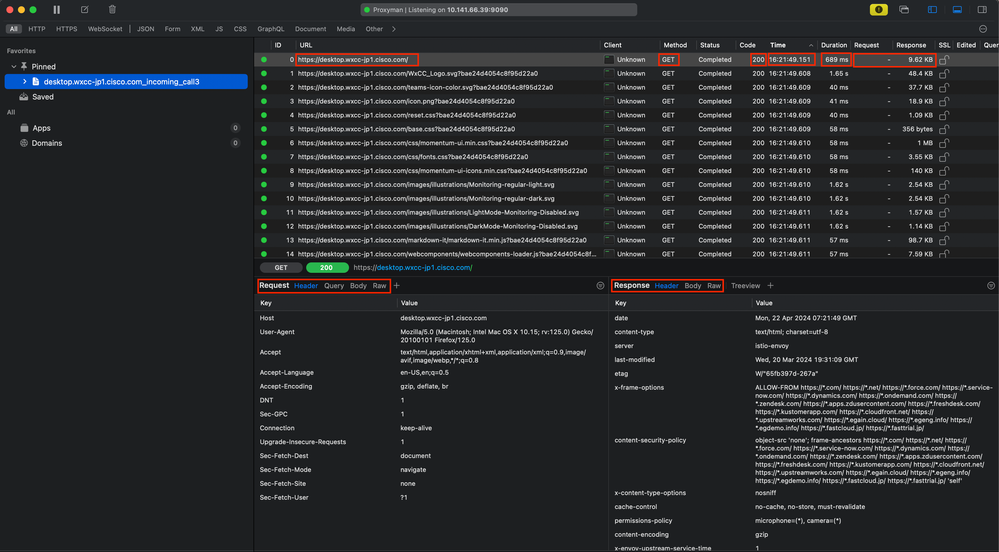Image resolution: width=999 pixels, height=552 pixels.
Task: Click the multiple windows icon in the toolbar
Action: [904, 10]
